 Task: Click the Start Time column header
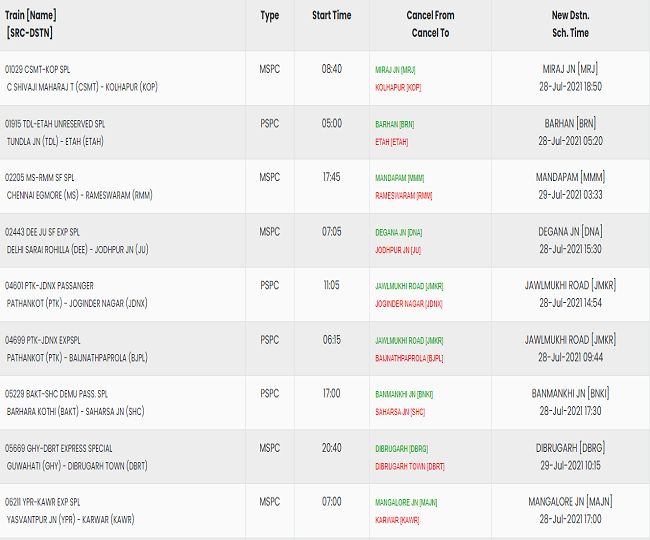click(x=331, y=16)
